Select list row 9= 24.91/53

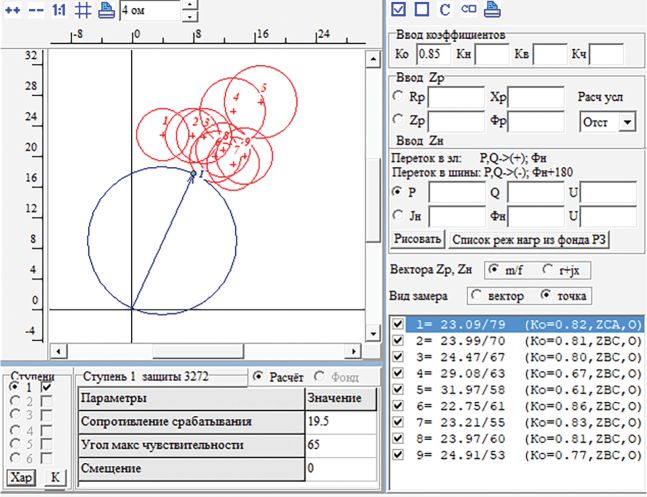click(x=524, y=455)
